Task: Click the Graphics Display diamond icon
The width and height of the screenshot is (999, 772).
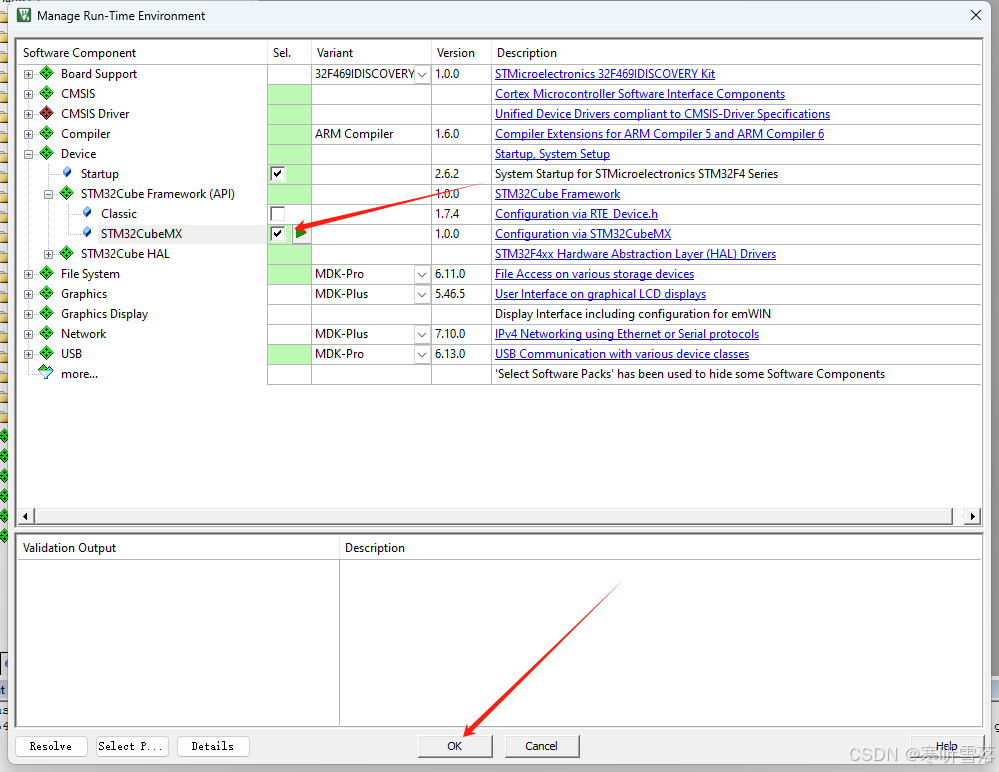Action: pos(47,313)
